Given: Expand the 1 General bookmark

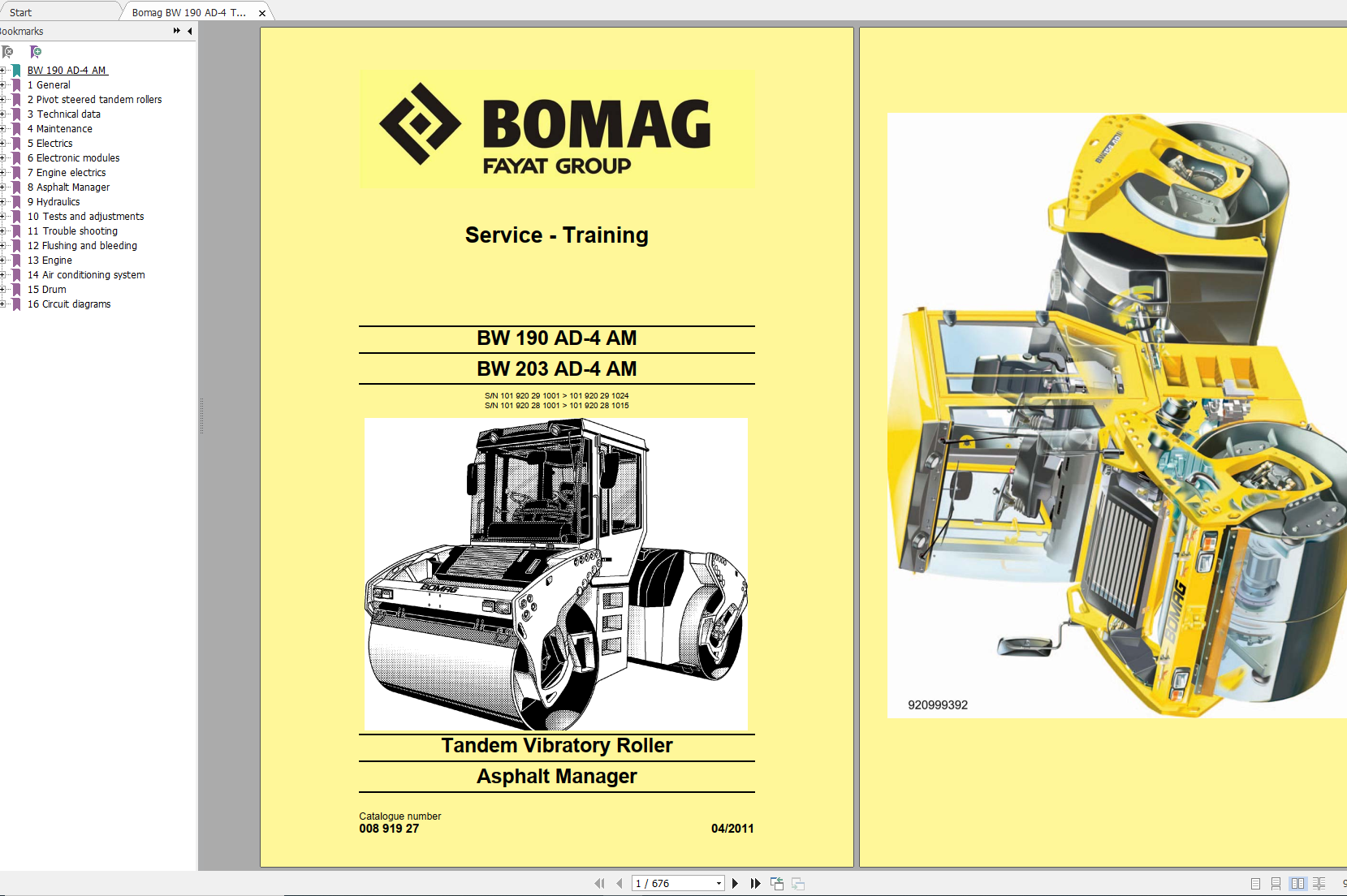Looking at the screenshot, I should coord(2,85).
